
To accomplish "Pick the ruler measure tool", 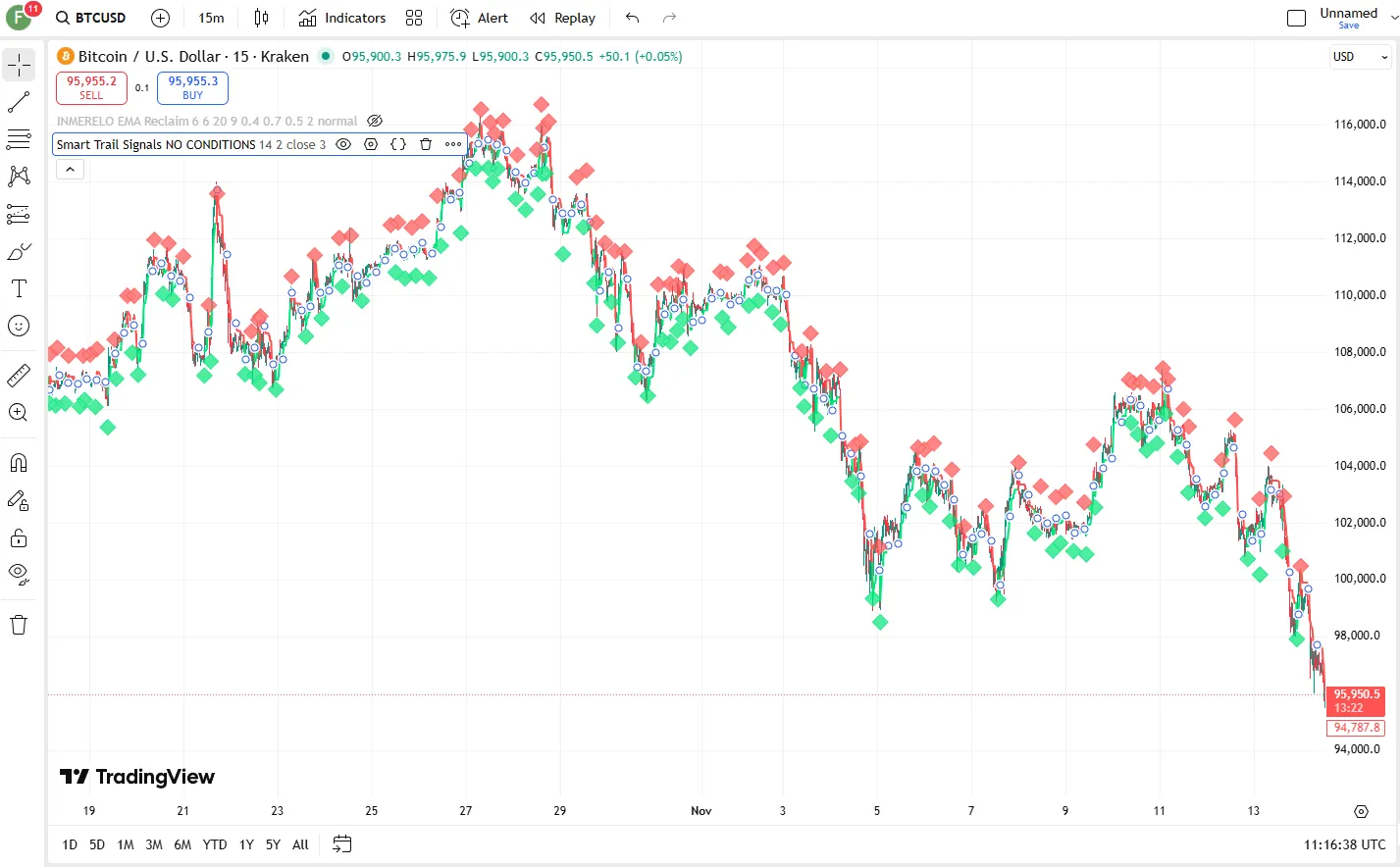I will click(19, 375).
